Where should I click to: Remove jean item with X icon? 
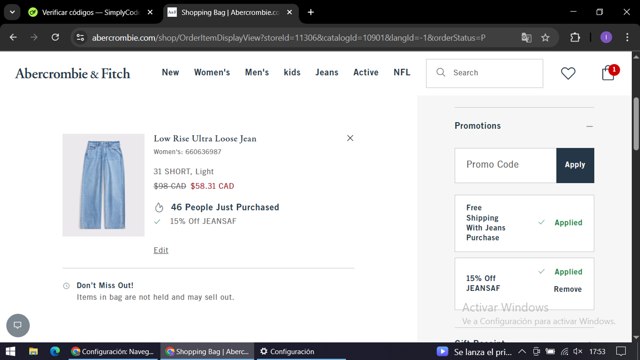(350, 138)
